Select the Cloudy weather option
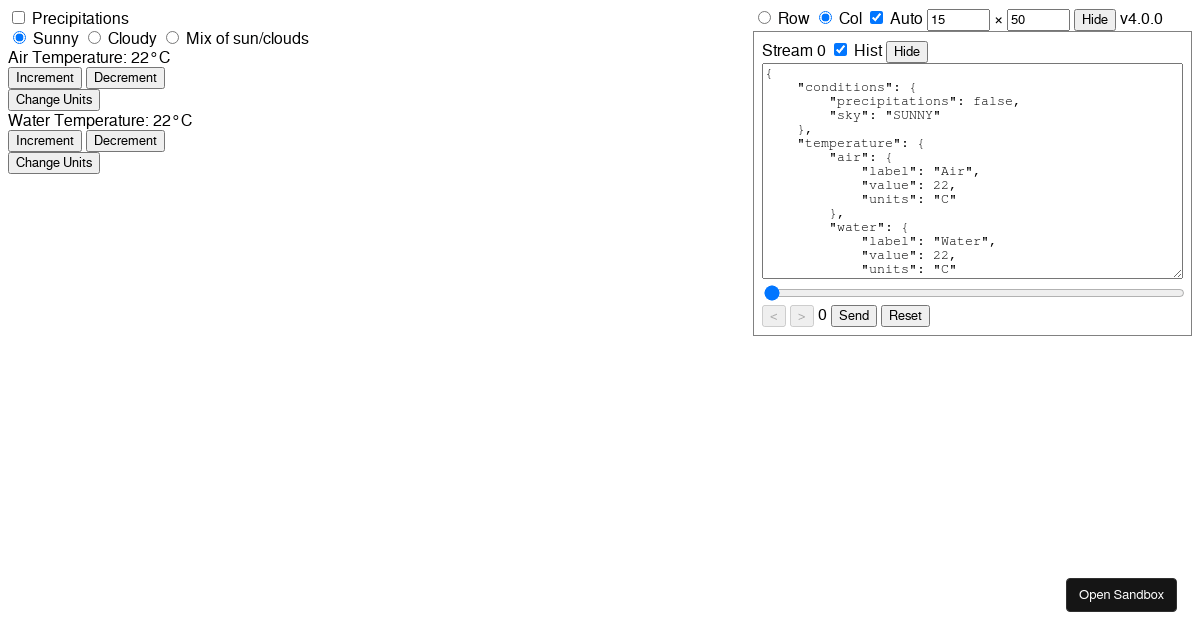1200x630 pixels. (x=95, y=37)
